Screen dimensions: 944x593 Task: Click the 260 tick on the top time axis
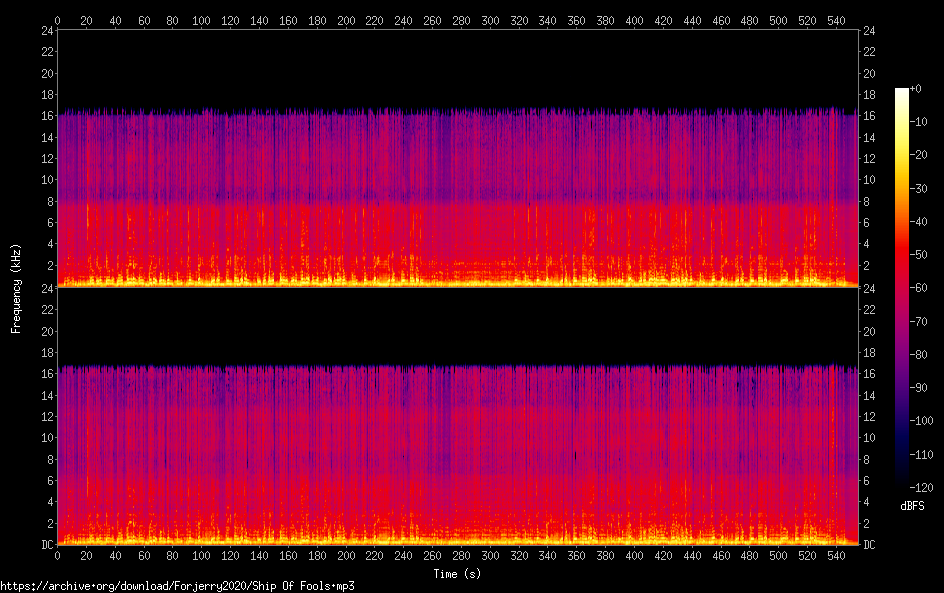click(432, 19)
